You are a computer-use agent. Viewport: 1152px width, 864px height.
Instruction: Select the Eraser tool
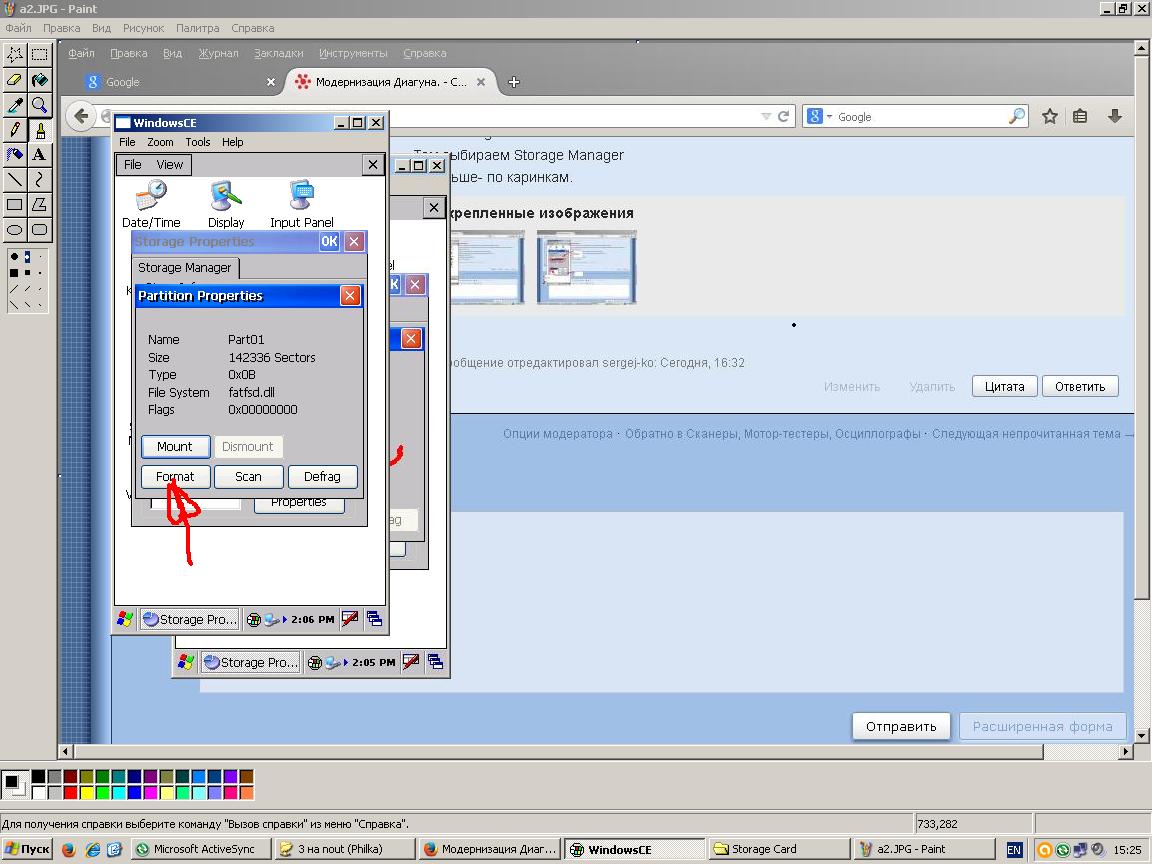[x=15, y=80]
